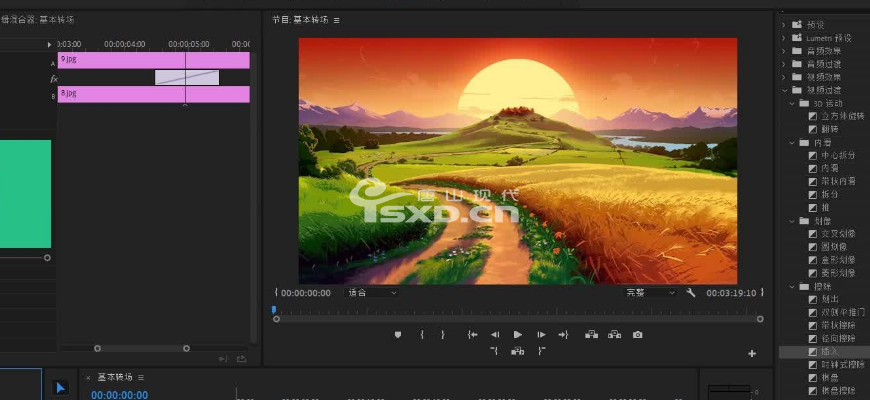The width and height of the screenshot is (870, 400).
Task: Select the 立方体旋转 transition
Action: (843, 116)
